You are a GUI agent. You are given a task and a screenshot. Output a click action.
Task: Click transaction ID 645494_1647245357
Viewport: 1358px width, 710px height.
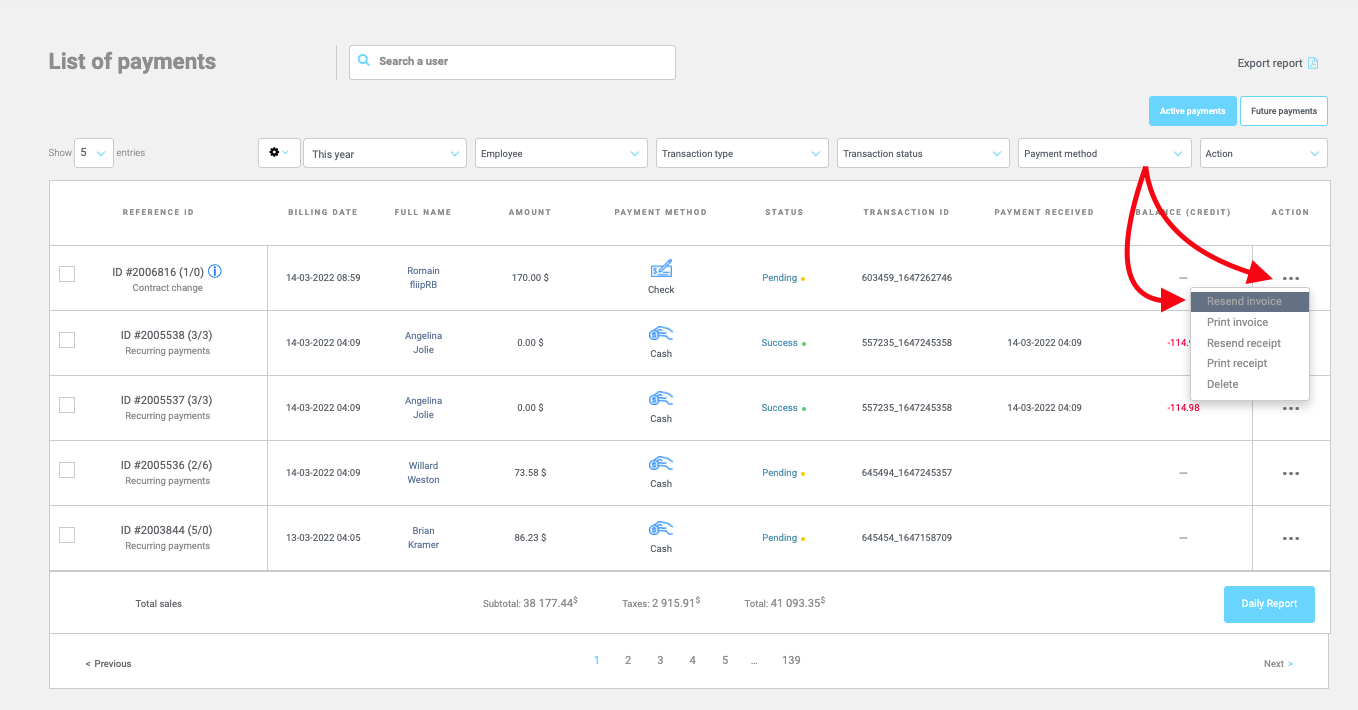pos(907,473)
